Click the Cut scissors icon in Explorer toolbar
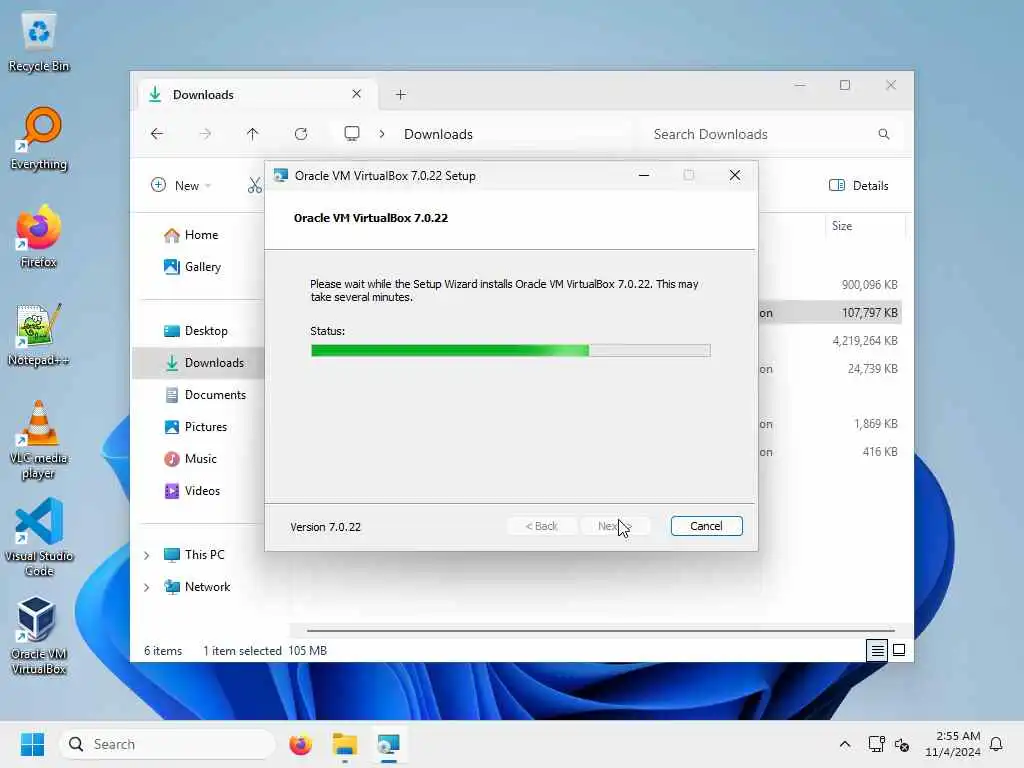This screenshot has width=1024, height=768. [x=255, y=185]
